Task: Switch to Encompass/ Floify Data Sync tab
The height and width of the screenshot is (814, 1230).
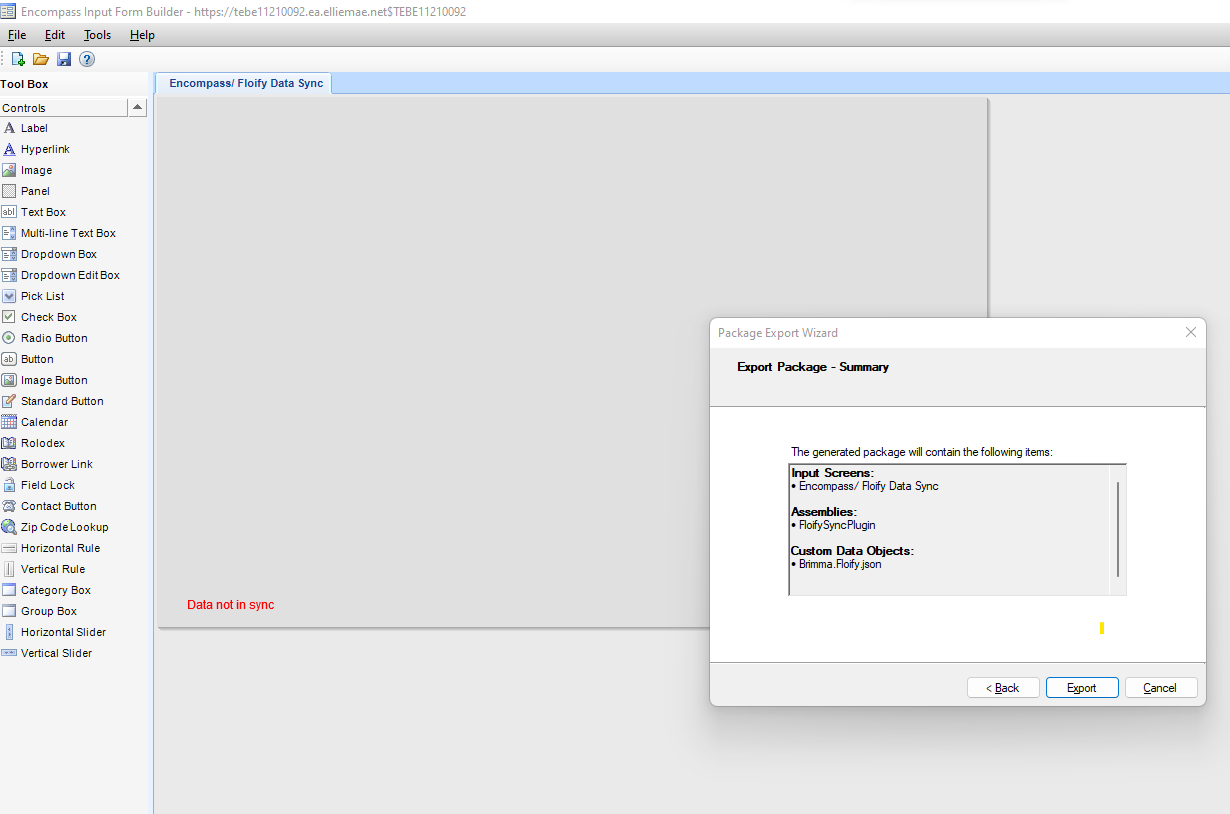Action: 243,83
